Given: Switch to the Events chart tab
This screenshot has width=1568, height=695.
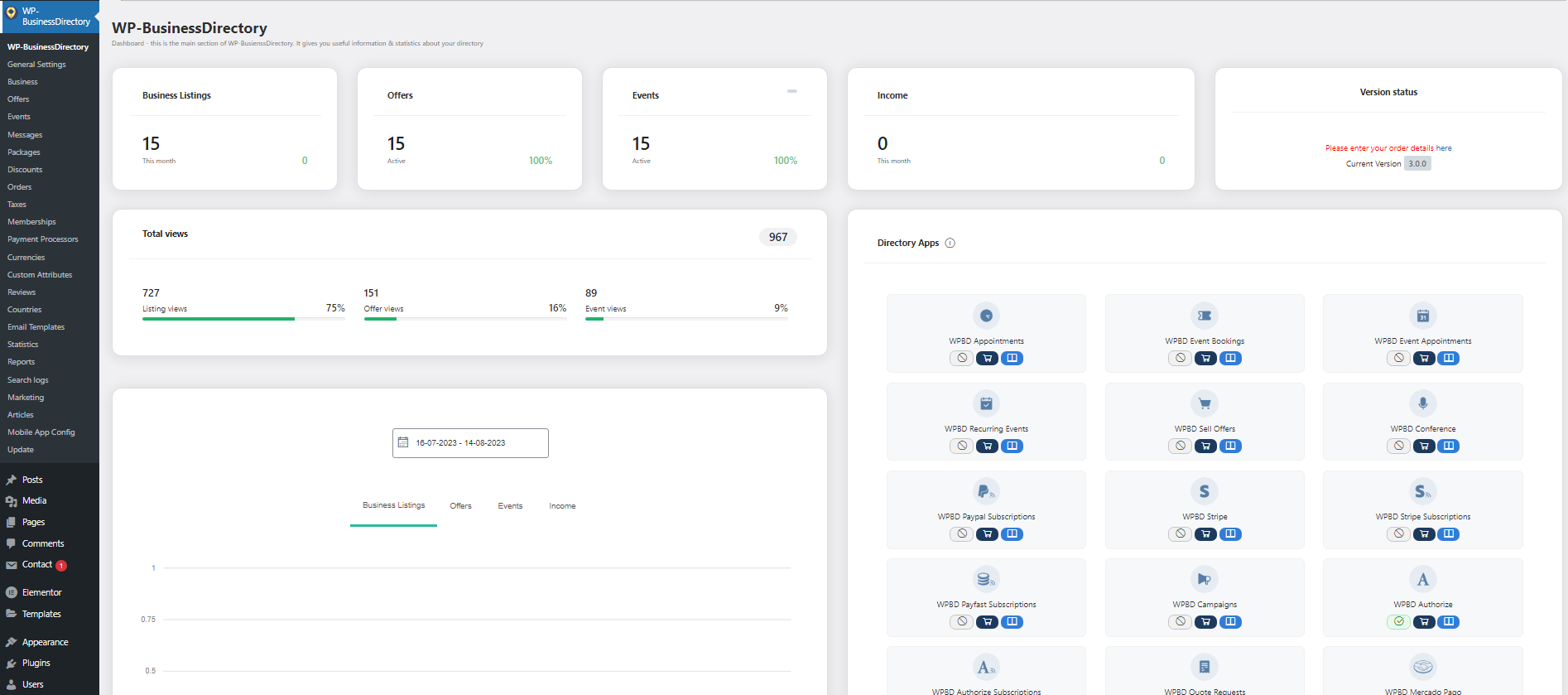Looking at the screenshot, I should [x=510, y=506].
